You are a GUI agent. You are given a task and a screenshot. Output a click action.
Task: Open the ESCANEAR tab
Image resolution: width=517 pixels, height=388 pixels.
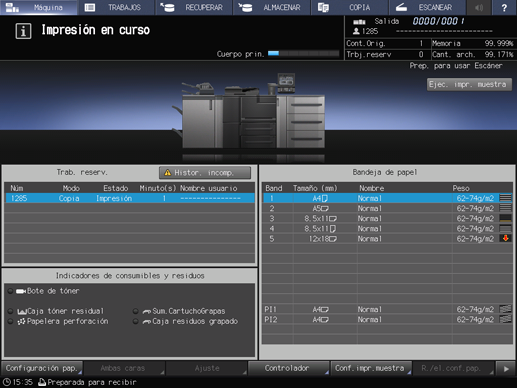tap(427, 7)
